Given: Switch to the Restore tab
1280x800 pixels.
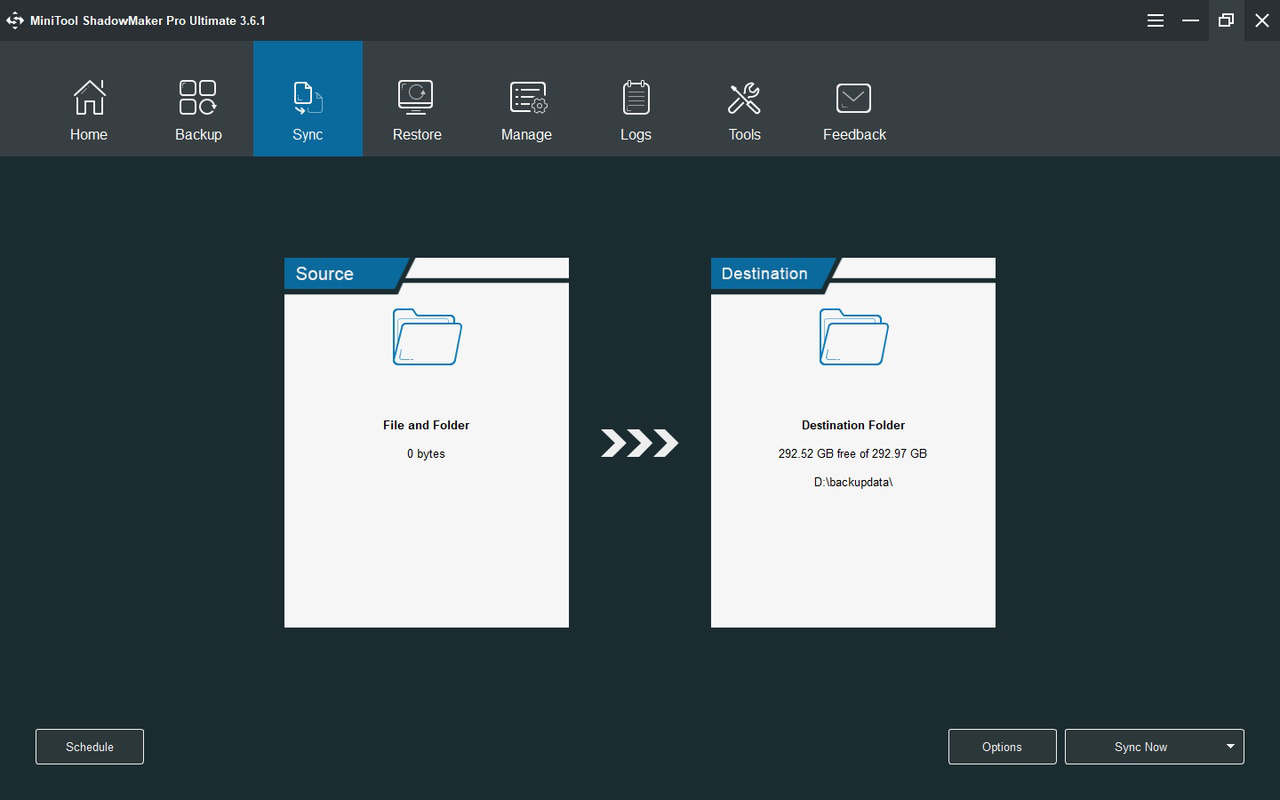Looking at the screenshot, I should (x=417, y=110).
